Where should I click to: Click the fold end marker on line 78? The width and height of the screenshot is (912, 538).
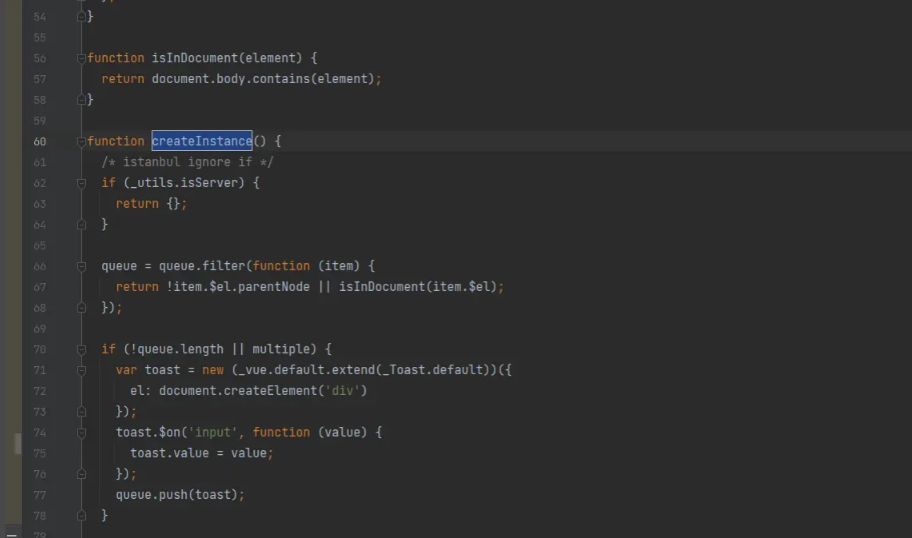tap(82, 515)
